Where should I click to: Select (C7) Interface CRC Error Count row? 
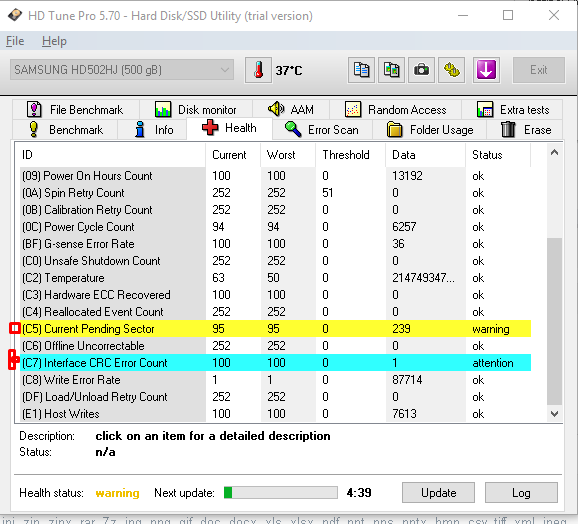[x=275, y=363]
